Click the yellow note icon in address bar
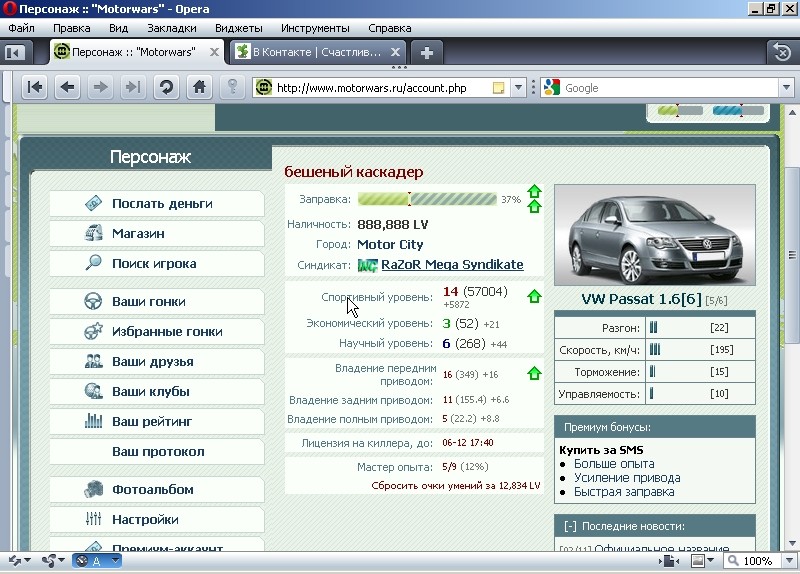The width and height of the screenshot is (800, 574). (x=498, y=88)
